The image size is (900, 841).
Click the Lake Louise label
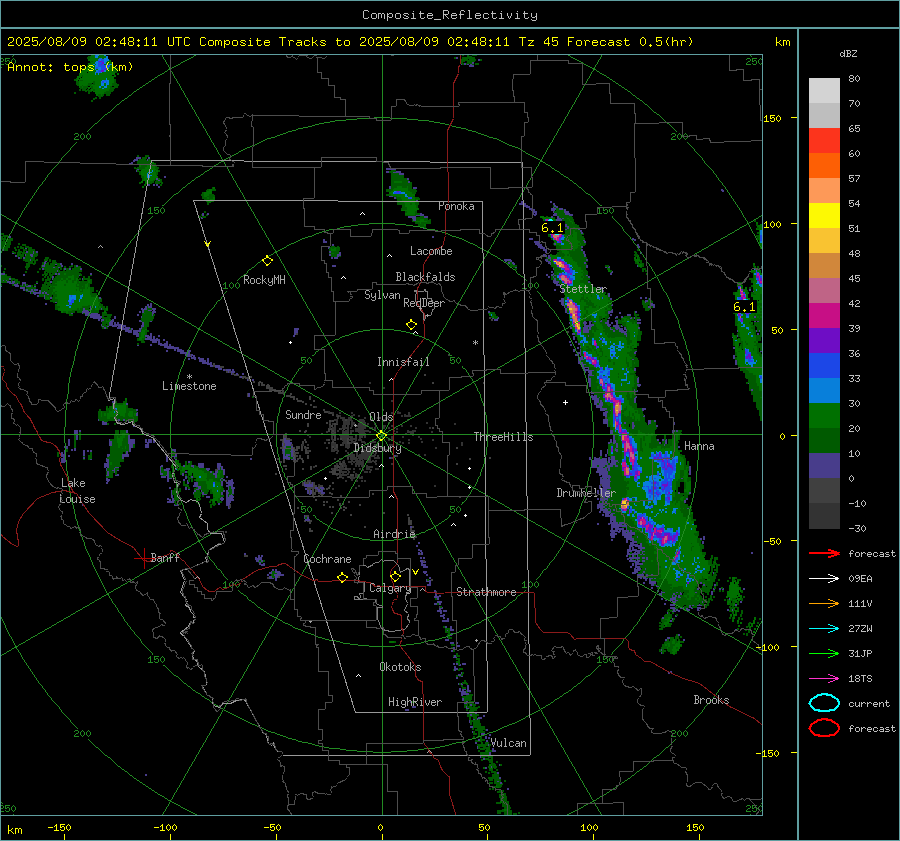[x=78, y=491]
